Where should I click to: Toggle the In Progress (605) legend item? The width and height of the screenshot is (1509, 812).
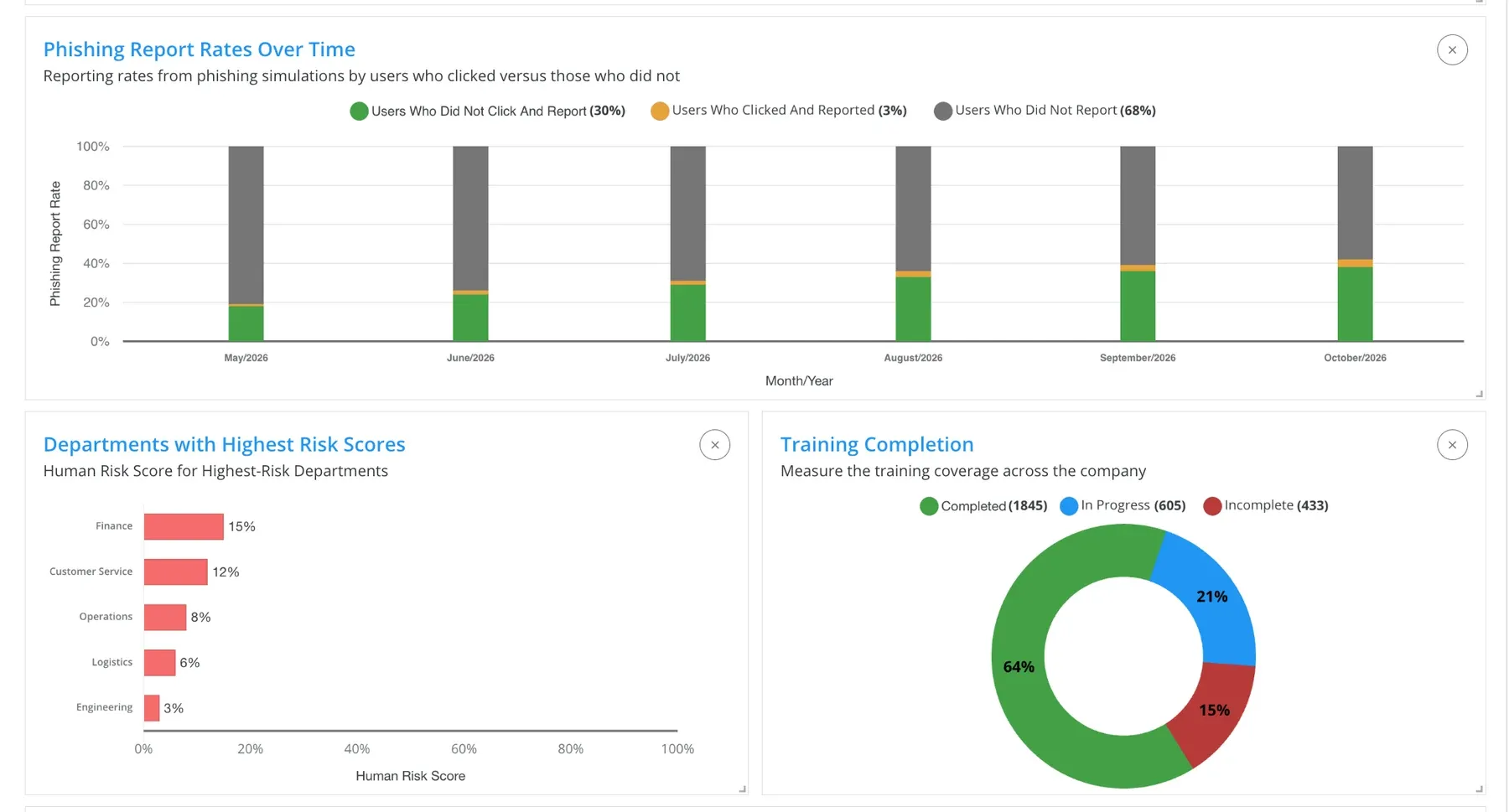click(1123, 506)
